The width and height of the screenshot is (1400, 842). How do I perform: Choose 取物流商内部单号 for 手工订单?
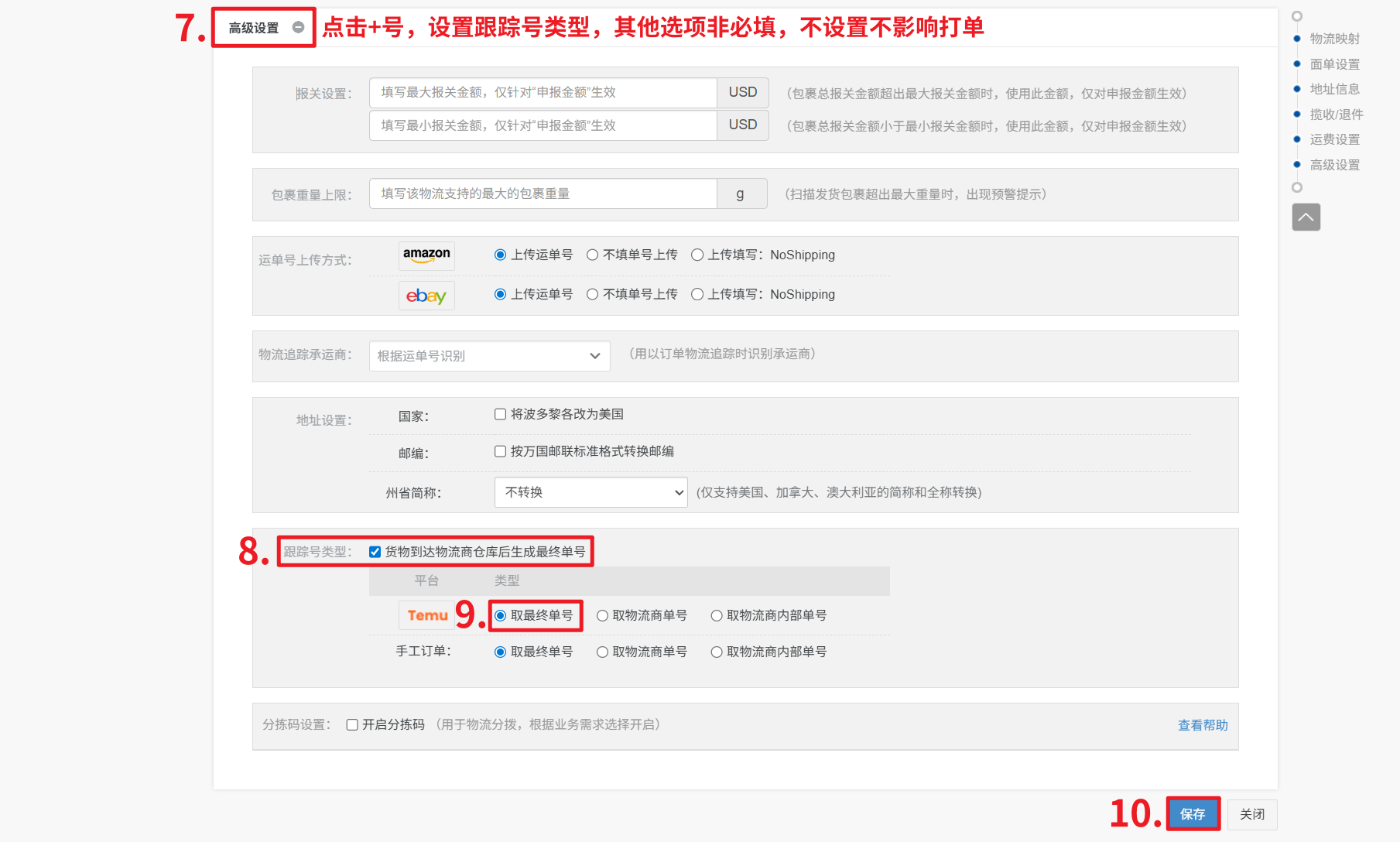717,652
